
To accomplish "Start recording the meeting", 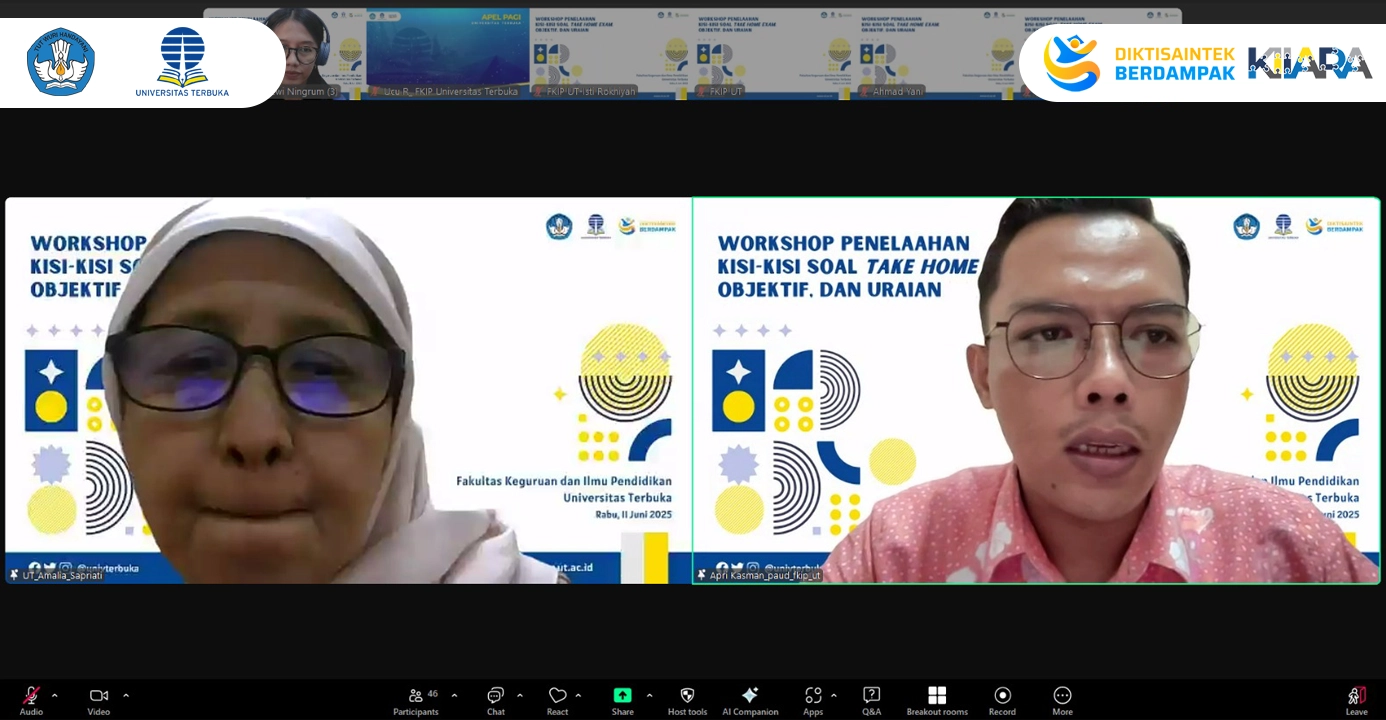I will point(1002,698).
